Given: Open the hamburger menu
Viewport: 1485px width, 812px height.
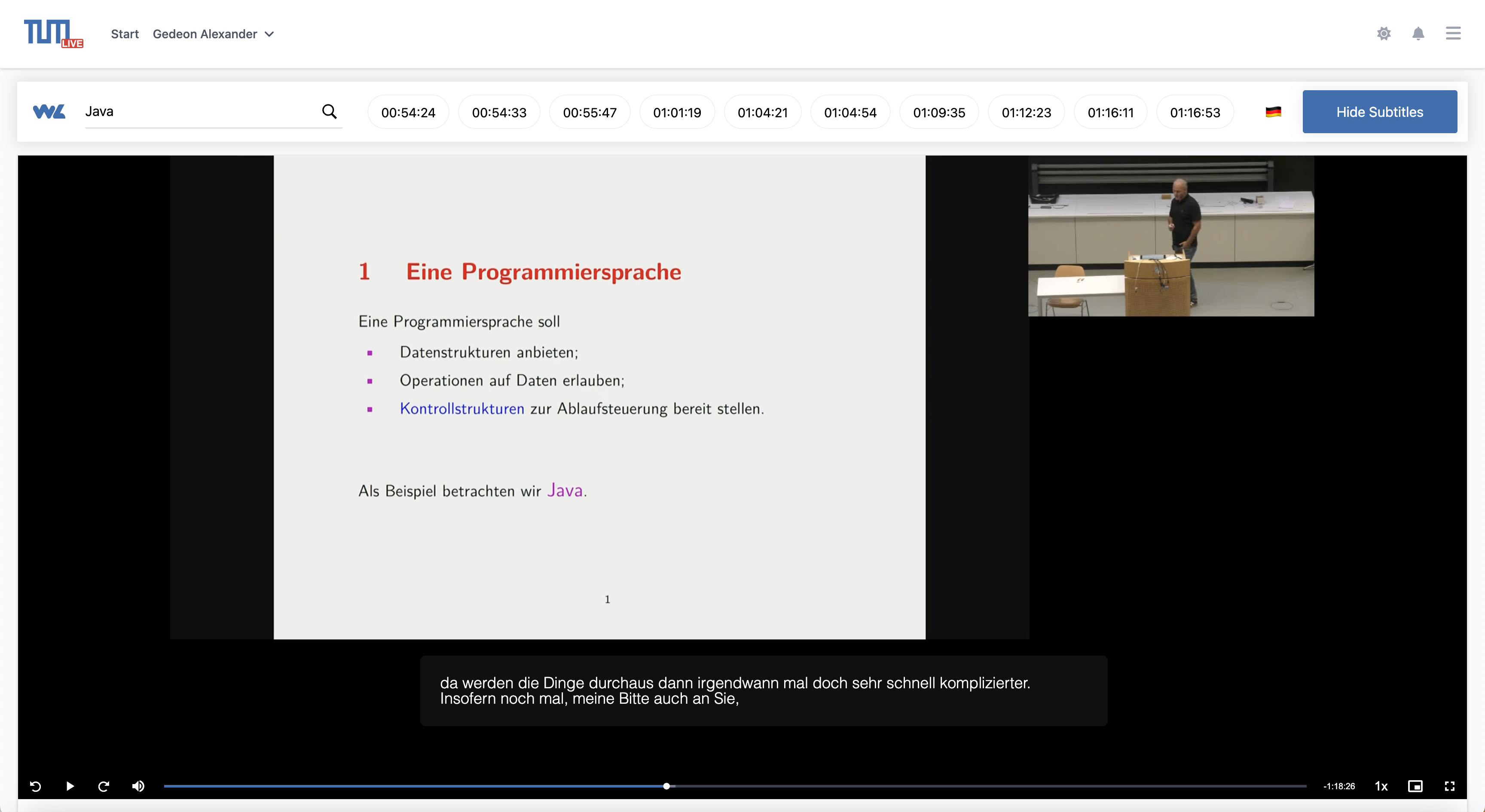Looking at the screenshot, I should [x=1453, y=34].
